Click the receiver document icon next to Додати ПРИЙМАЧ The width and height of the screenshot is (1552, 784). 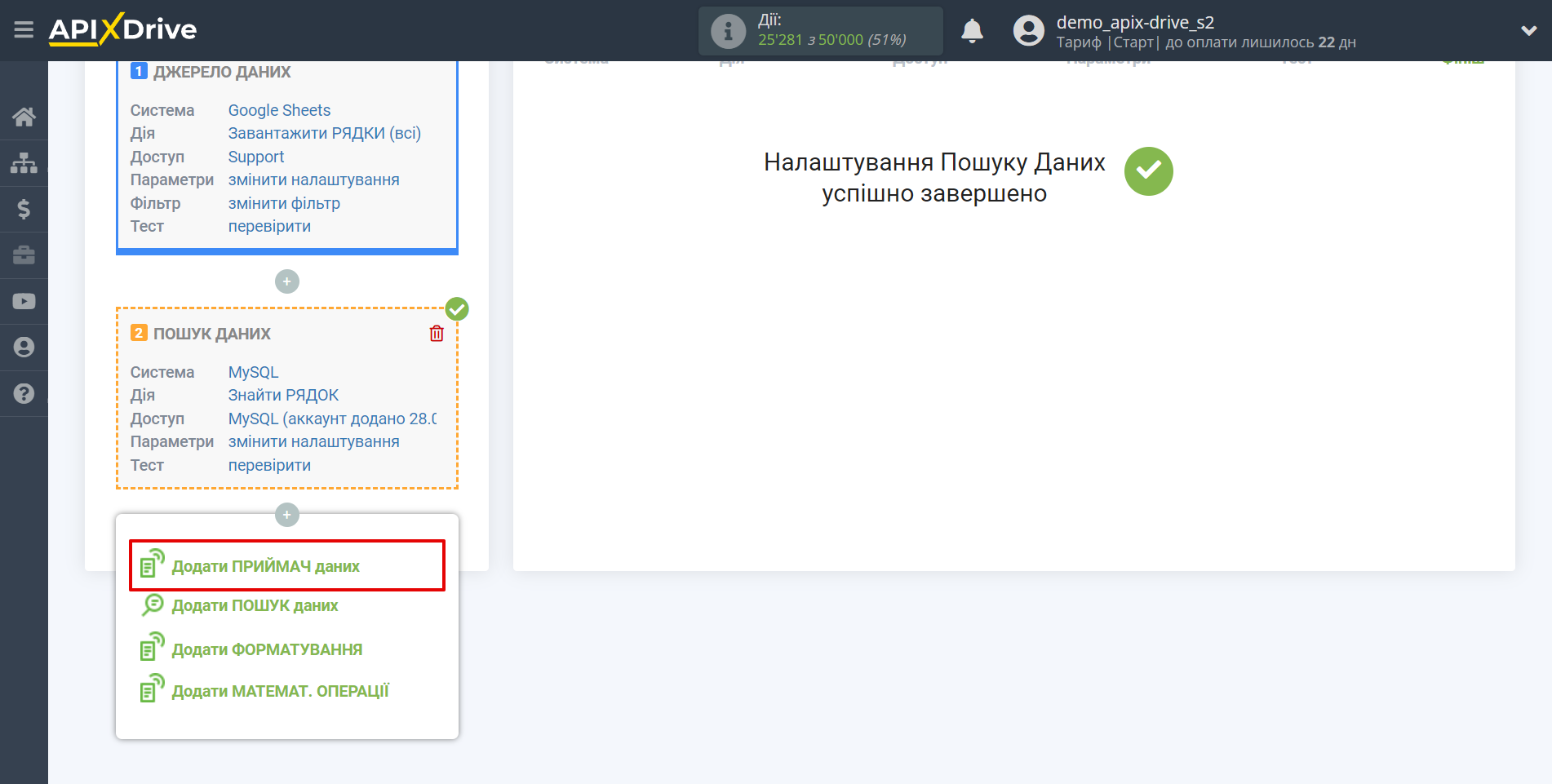(x=152, y=564)
